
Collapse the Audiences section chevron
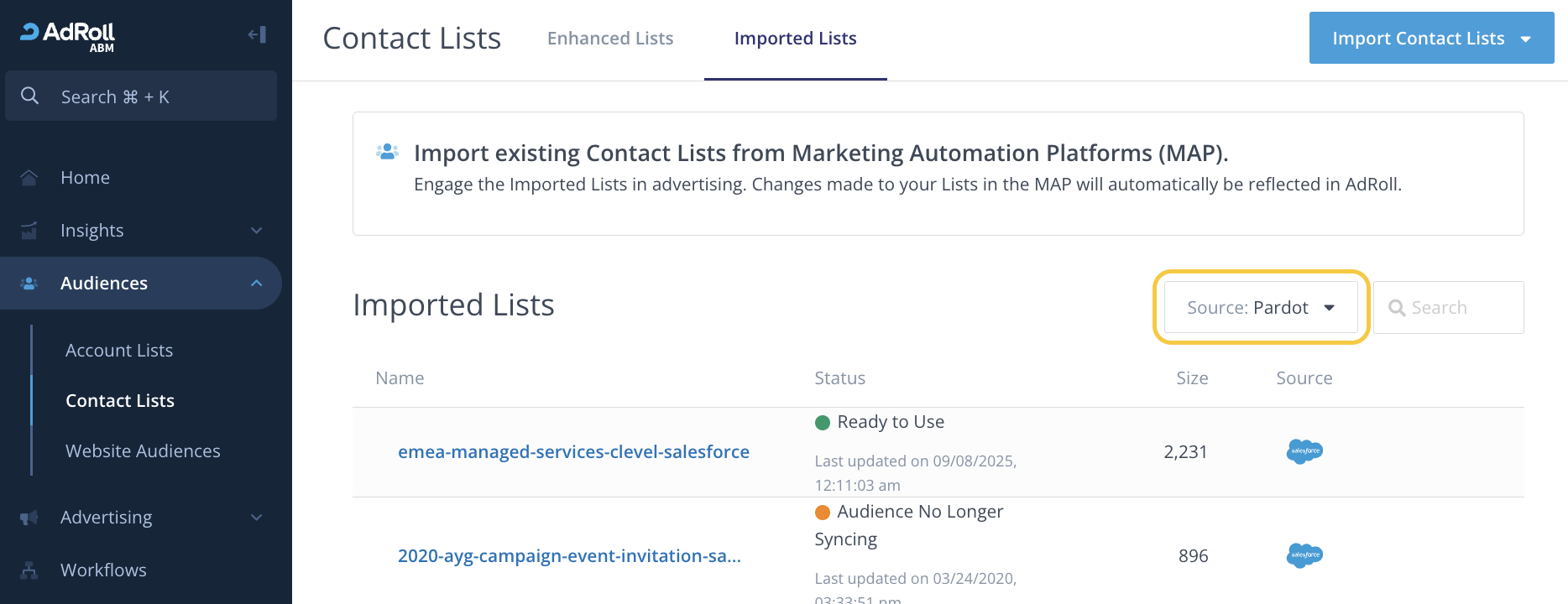pyautogui.click(x=257, y=284)
